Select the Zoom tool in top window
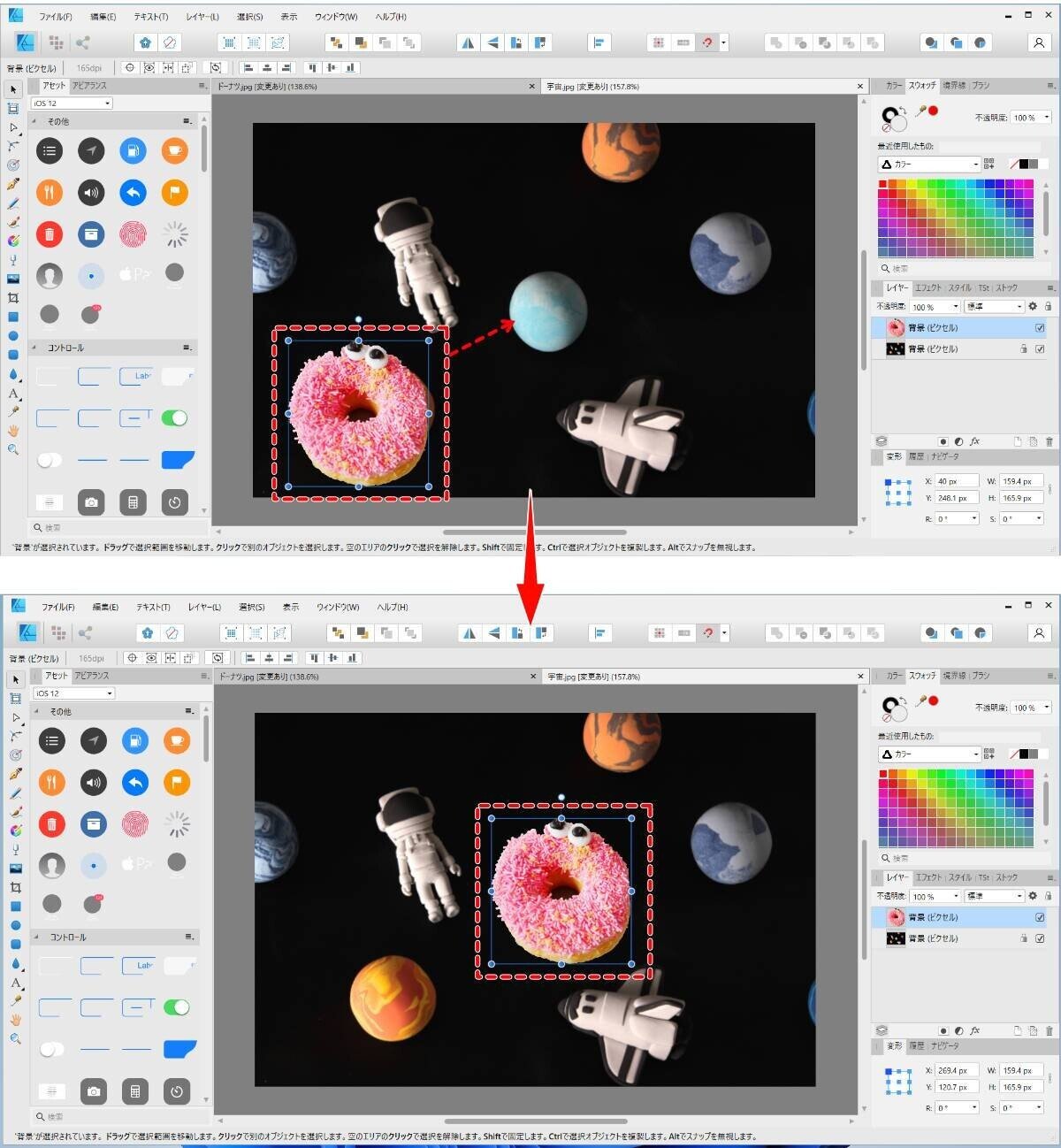This screenshot has height=1148, width=1061. click(x=13, y=449)
